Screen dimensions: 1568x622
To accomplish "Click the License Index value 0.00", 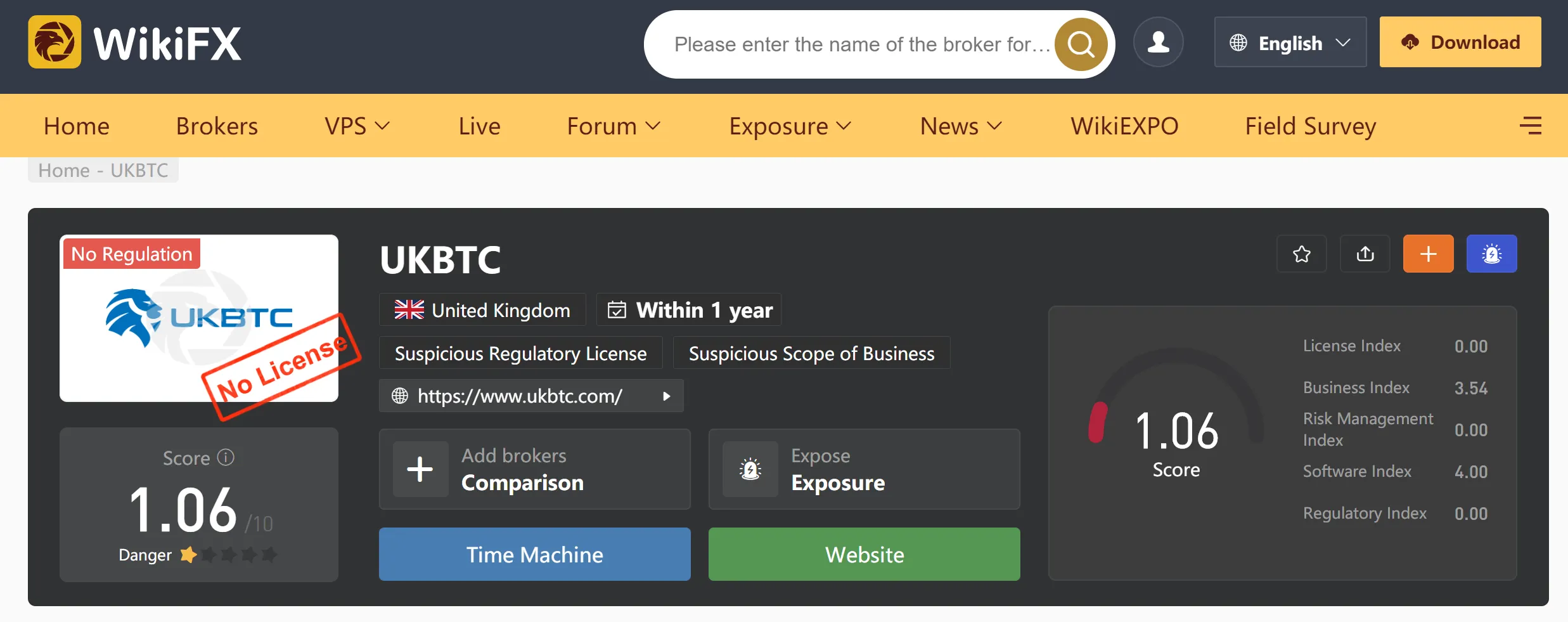I will (x=1471, y=346).
